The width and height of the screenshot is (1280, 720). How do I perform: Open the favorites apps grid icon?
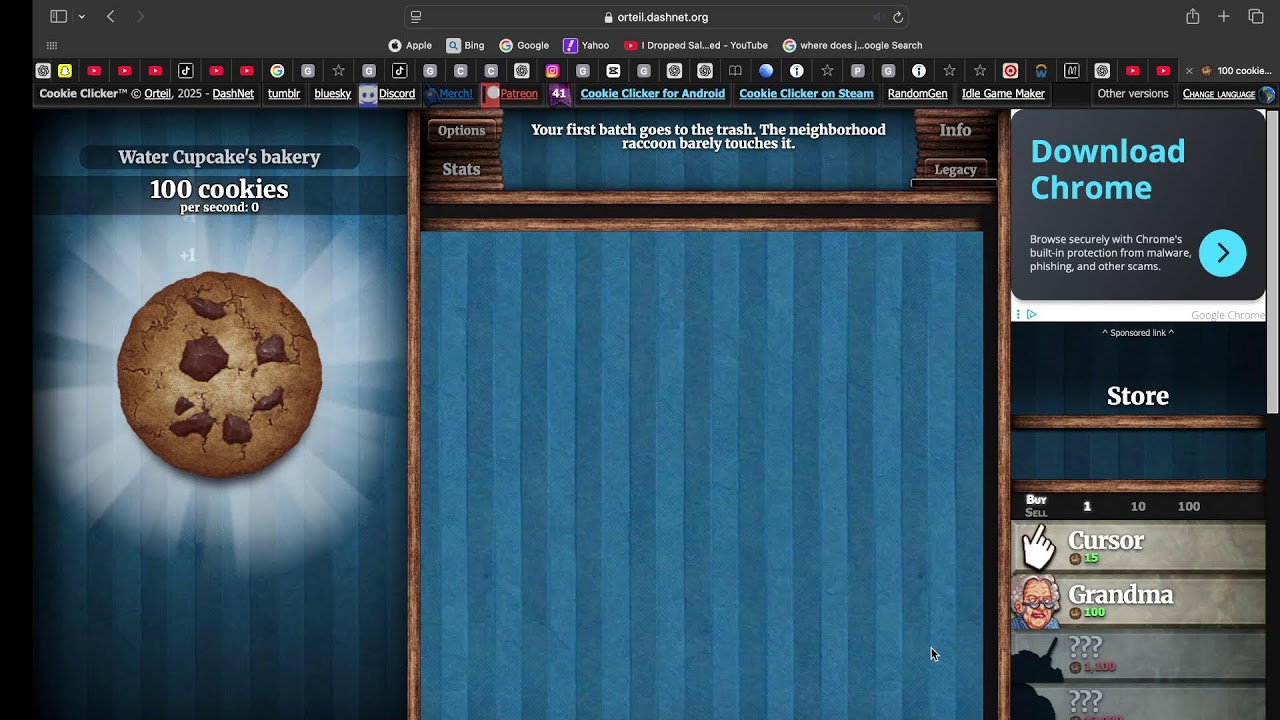tap(52, 45)
